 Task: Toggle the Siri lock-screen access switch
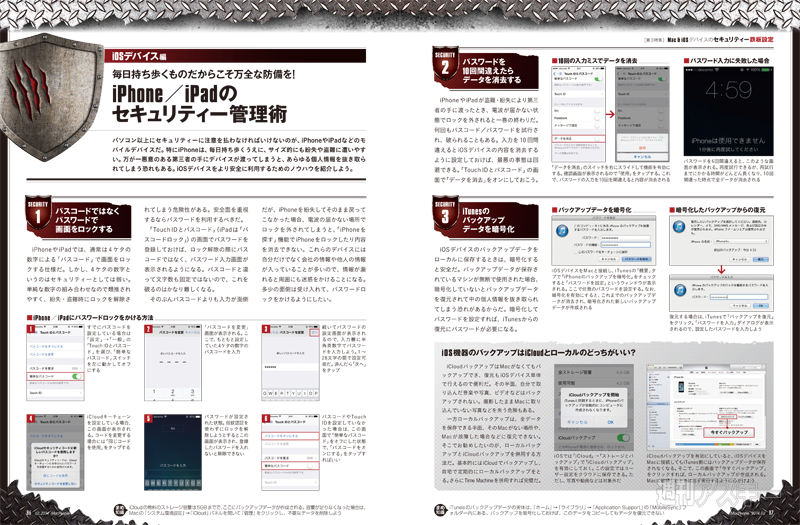click(597, 111)
